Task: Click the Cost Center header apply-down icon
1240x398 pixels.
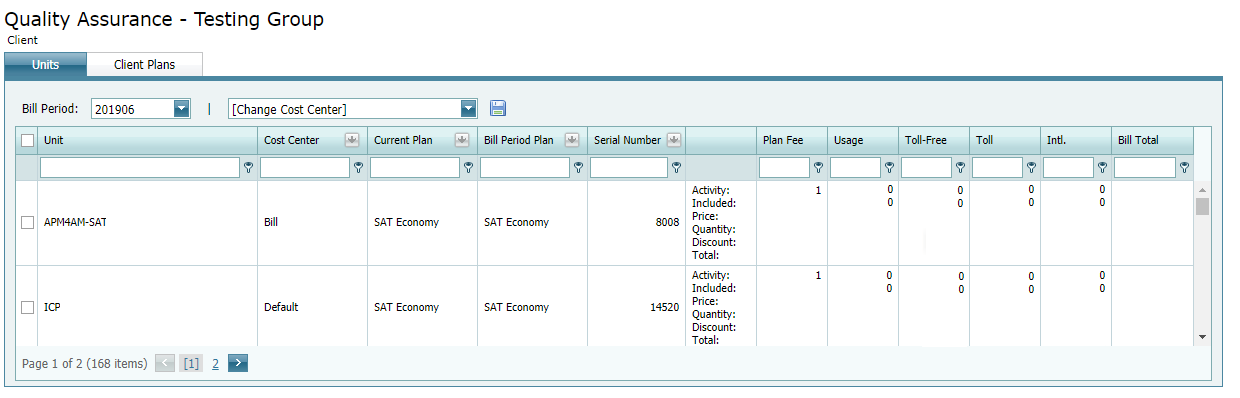Action: pos(352,140)
